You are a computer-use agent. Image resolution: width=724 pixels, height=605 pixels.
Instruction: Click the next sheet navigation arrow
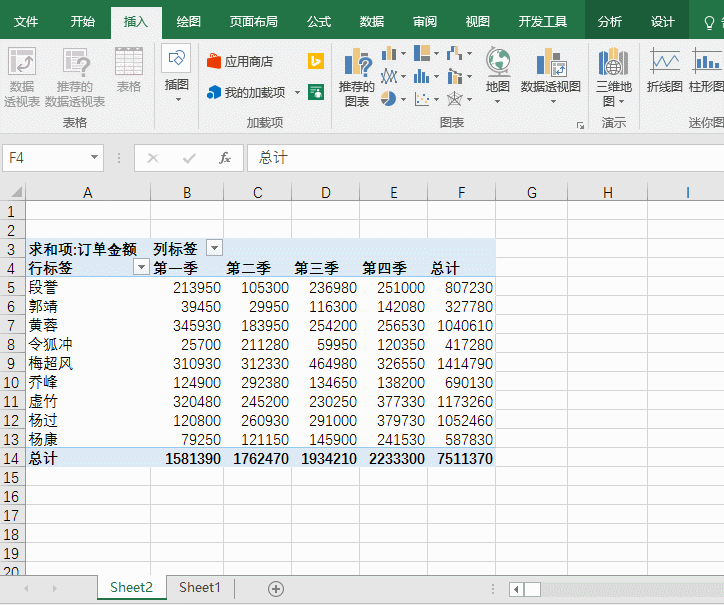(55, 588)
